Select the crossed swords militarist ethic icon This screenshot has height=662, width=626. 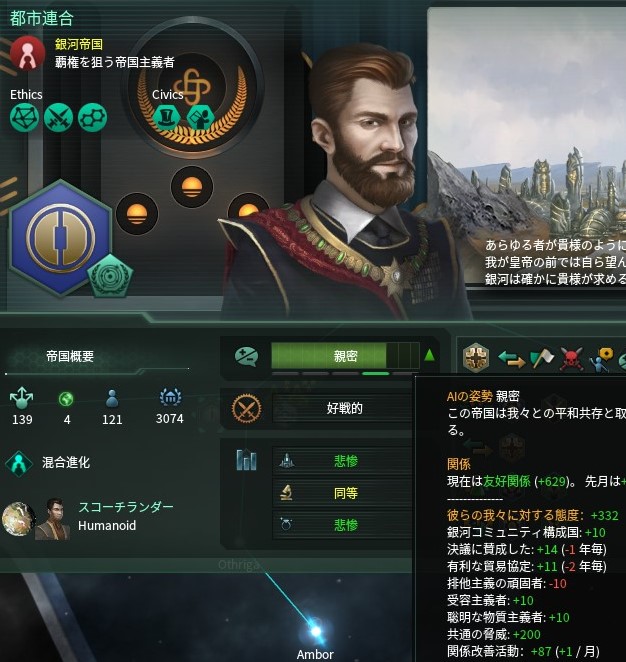tap(58, 117)
